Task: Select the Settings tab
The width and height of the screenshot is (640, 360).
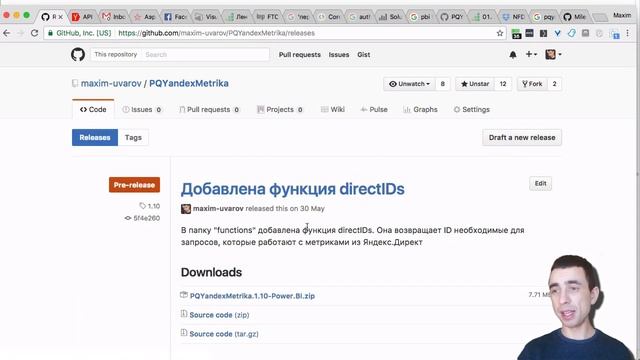Action: pyautogui.click(x=471, y=109)
